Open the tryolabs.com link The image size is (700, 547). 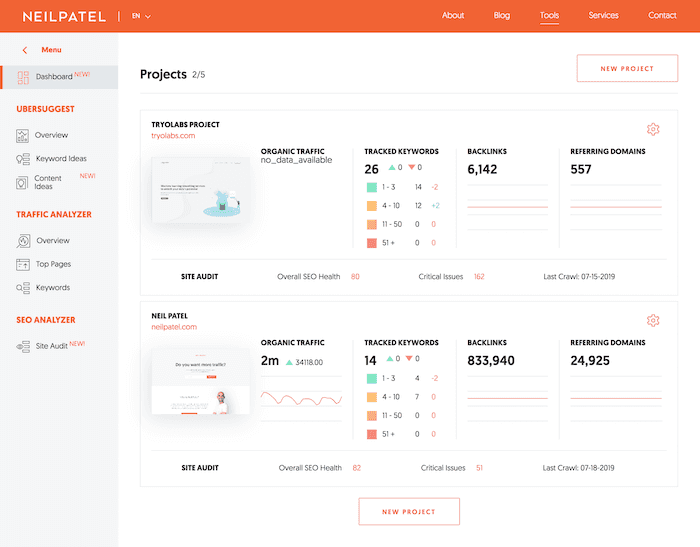point(173,136)
